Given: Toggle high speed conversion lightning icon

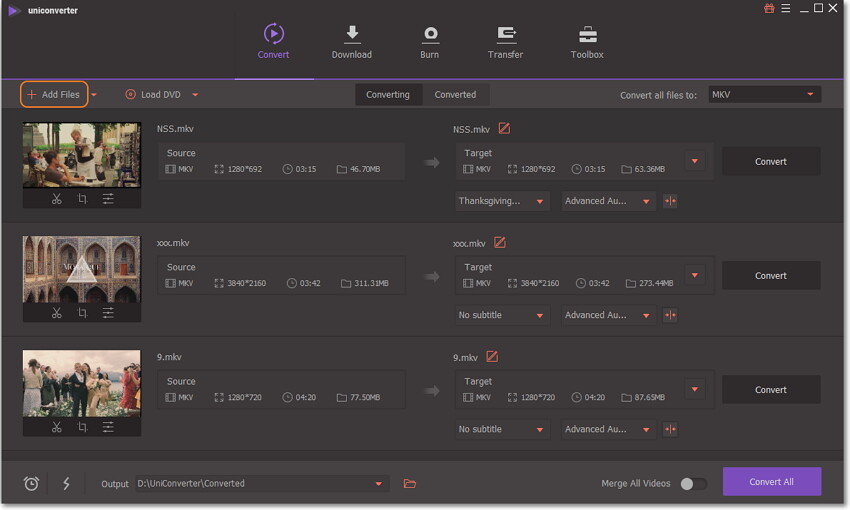Looking at the screenshot, I should pos(66,483).
